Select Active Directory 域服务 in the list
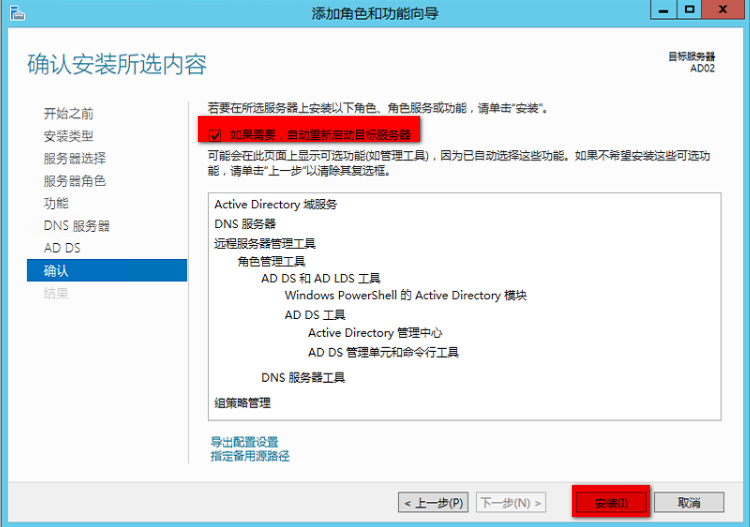 point(276,204)
